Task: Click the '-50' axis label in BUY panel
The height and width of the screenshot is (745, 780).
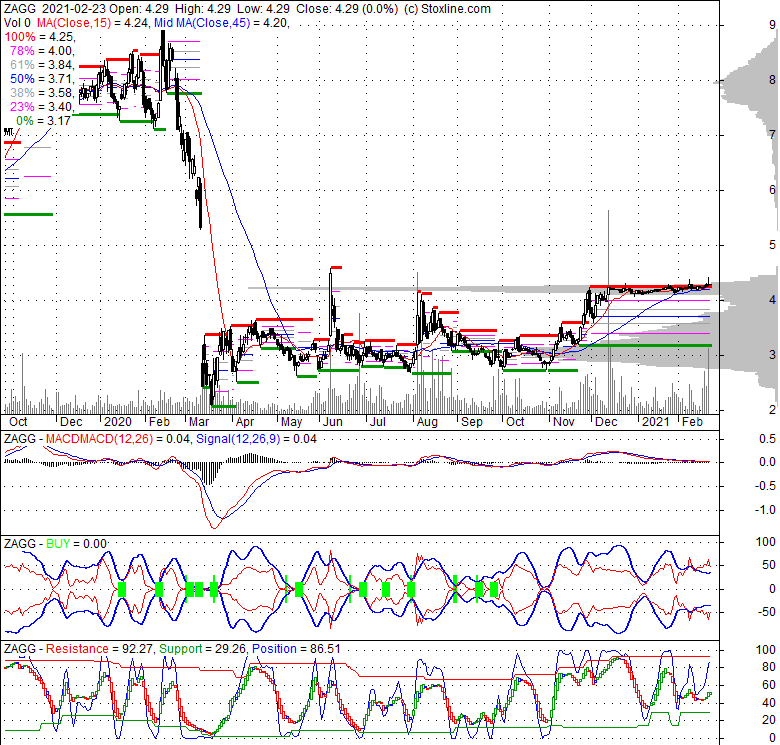Action: 766,612
